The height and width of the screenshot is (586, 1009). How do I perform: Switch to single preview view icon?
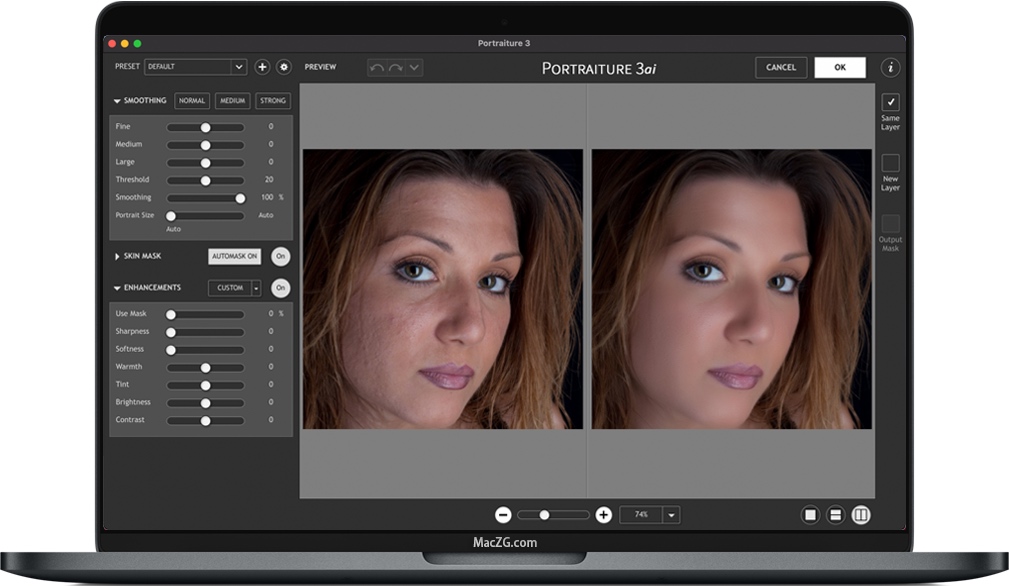pos(810,515)
